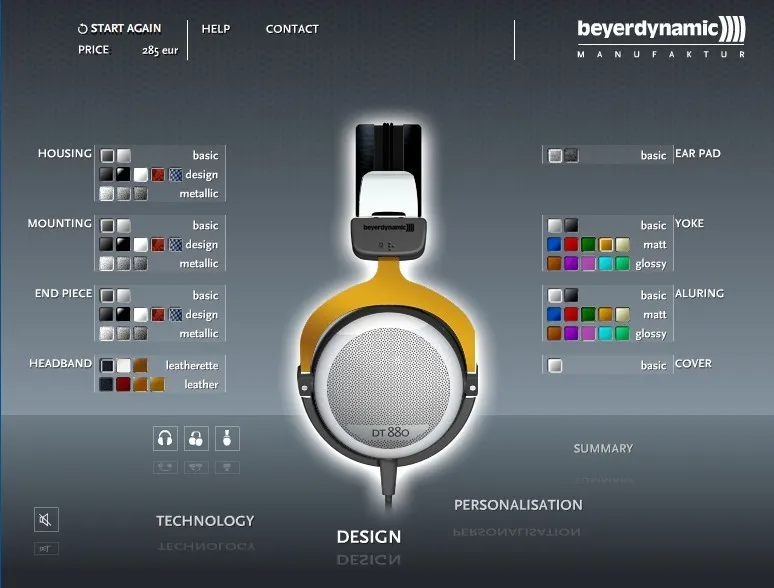
Task: Pick red design swatch for End Piece
Action: coord(157,315)
